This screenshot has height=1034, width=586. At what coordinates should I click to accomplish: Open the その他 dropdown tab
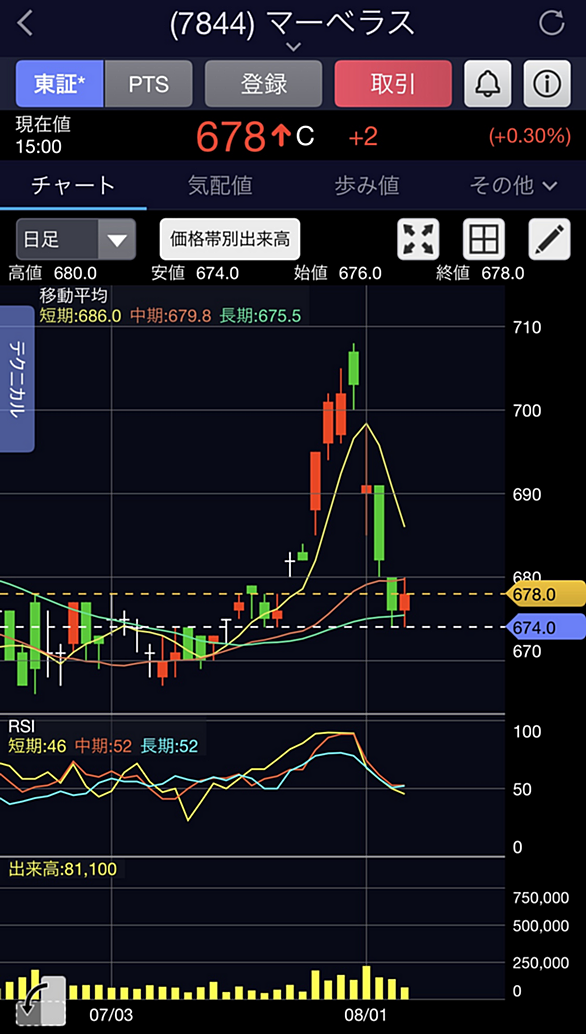coord(513,185)
